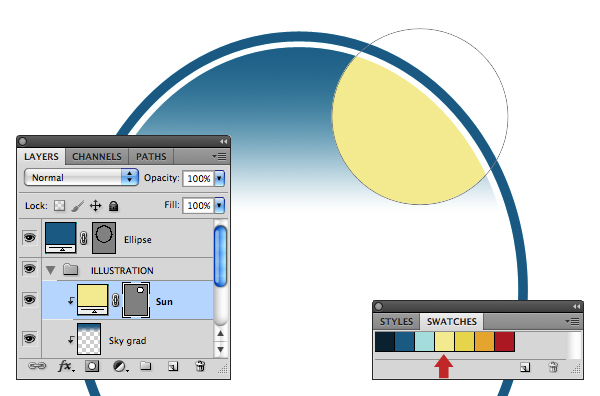Pick the golden yellow swatch
Viewport: 600px width, 396px height.
(465, 342)
